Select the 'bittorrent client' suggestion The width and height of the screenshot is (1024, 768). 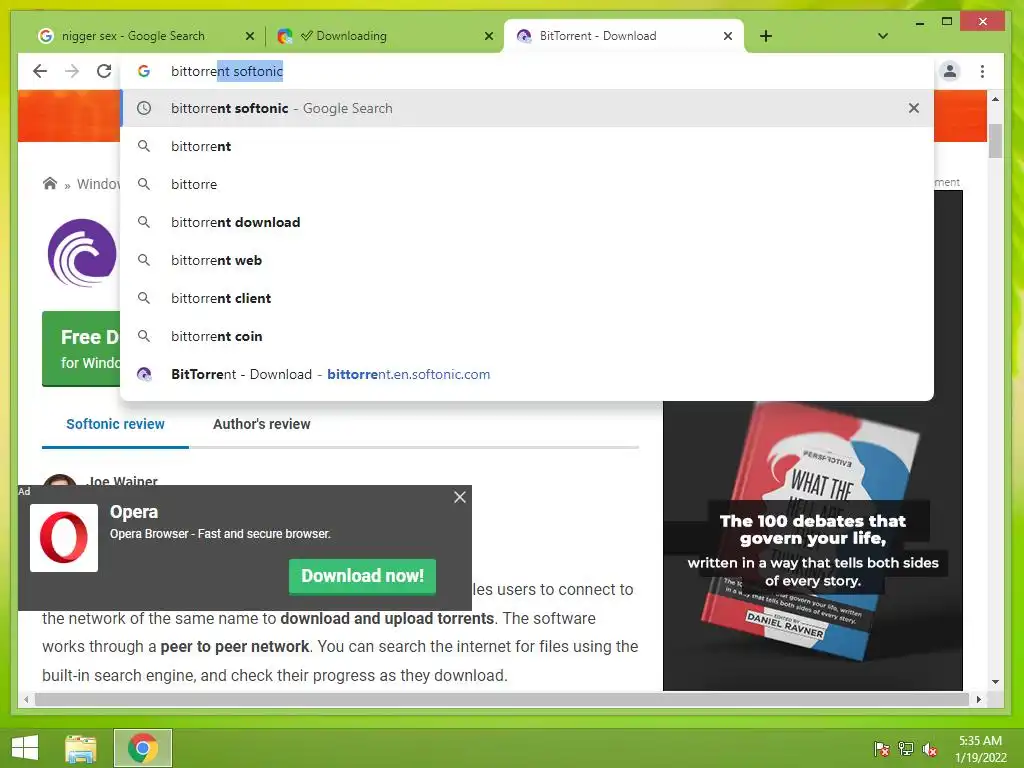tap(527, 298)
